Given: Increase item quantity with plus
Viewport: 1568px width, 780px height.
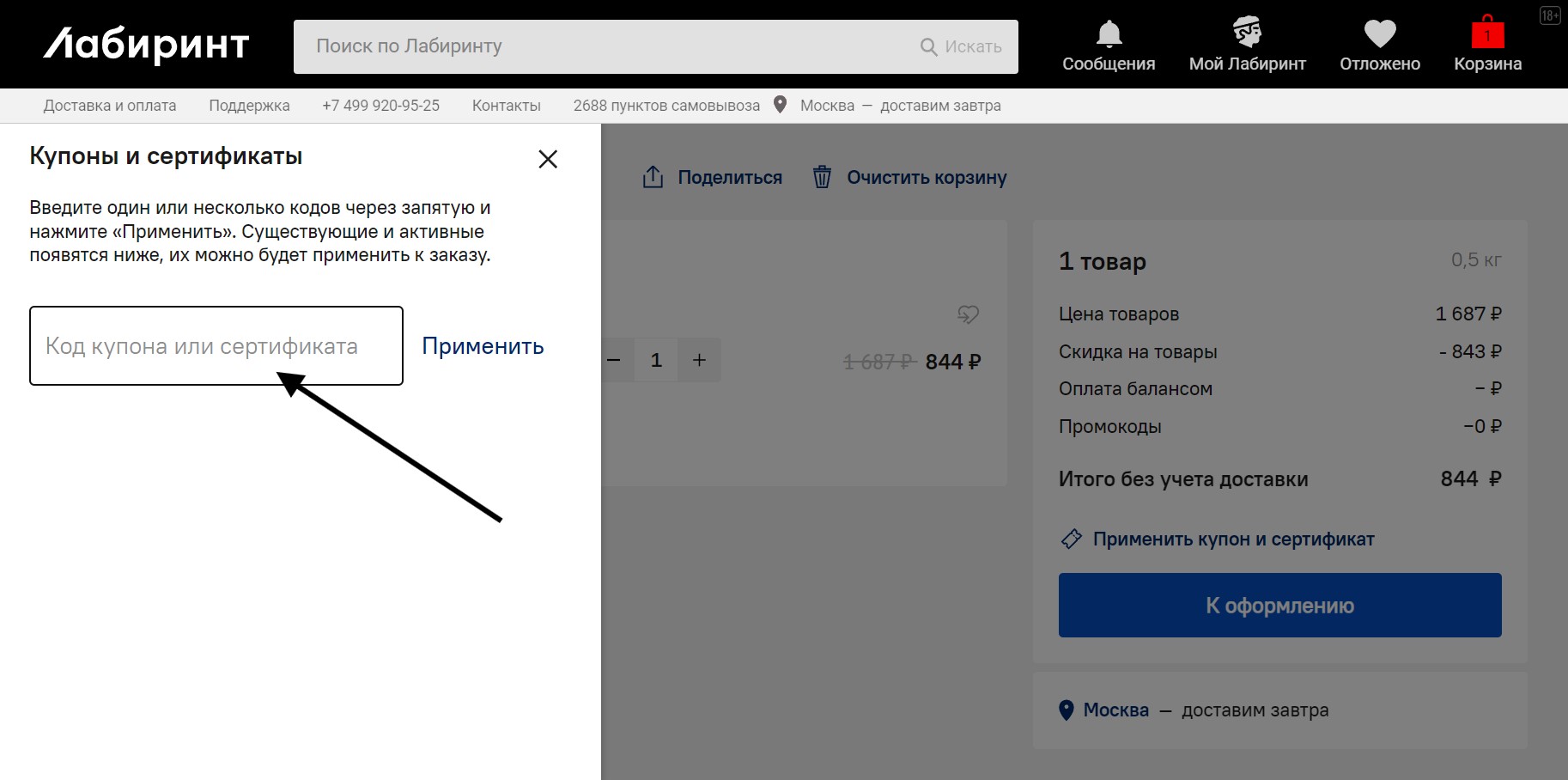Looking at the screenshot, I should click(x=699, y=360).
